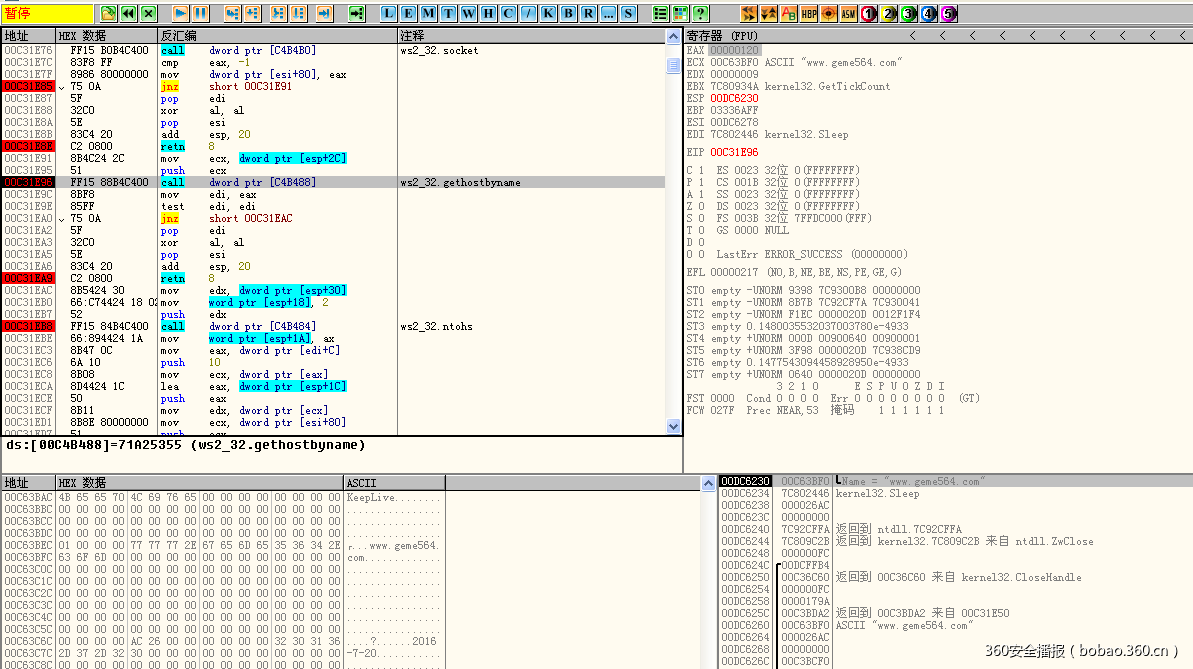1193x669 pixels.
Task: Open the Help question mark icon
Action: click(701, 14)
